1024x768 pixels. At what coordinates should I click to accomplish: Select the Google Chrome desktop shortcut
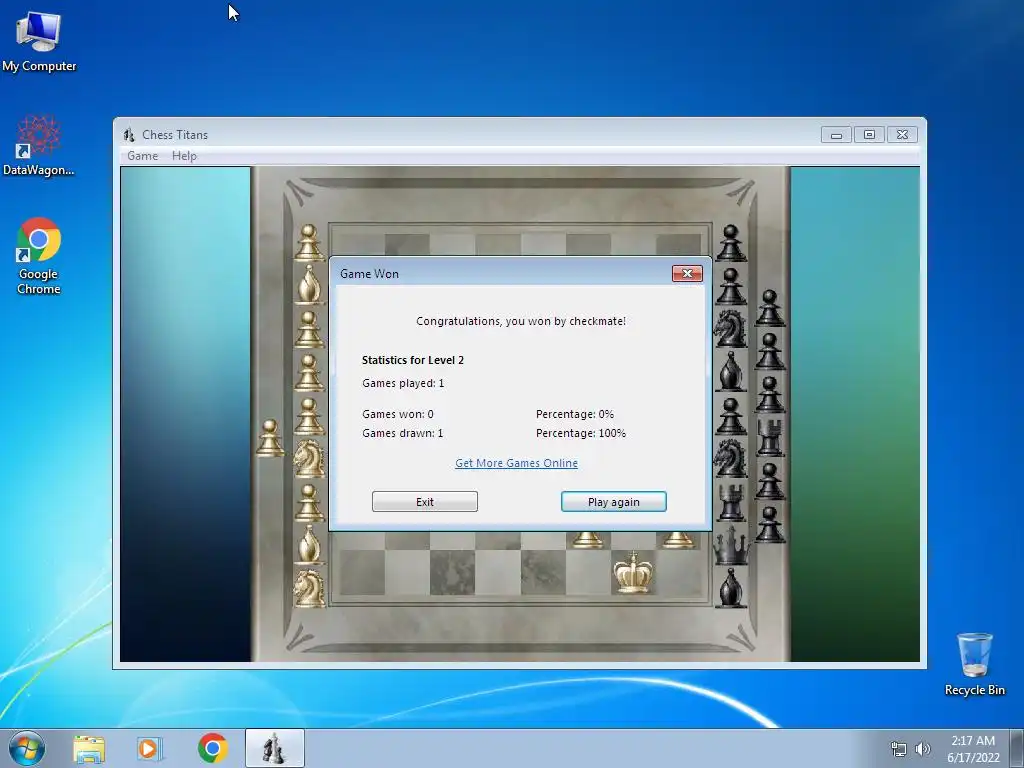(x=39, y=256)
